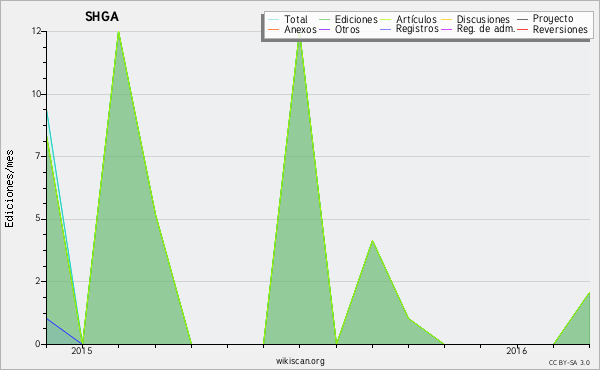The image size is (600, 370).
Task: Select the Anexos legend entry
Action: 300,29
